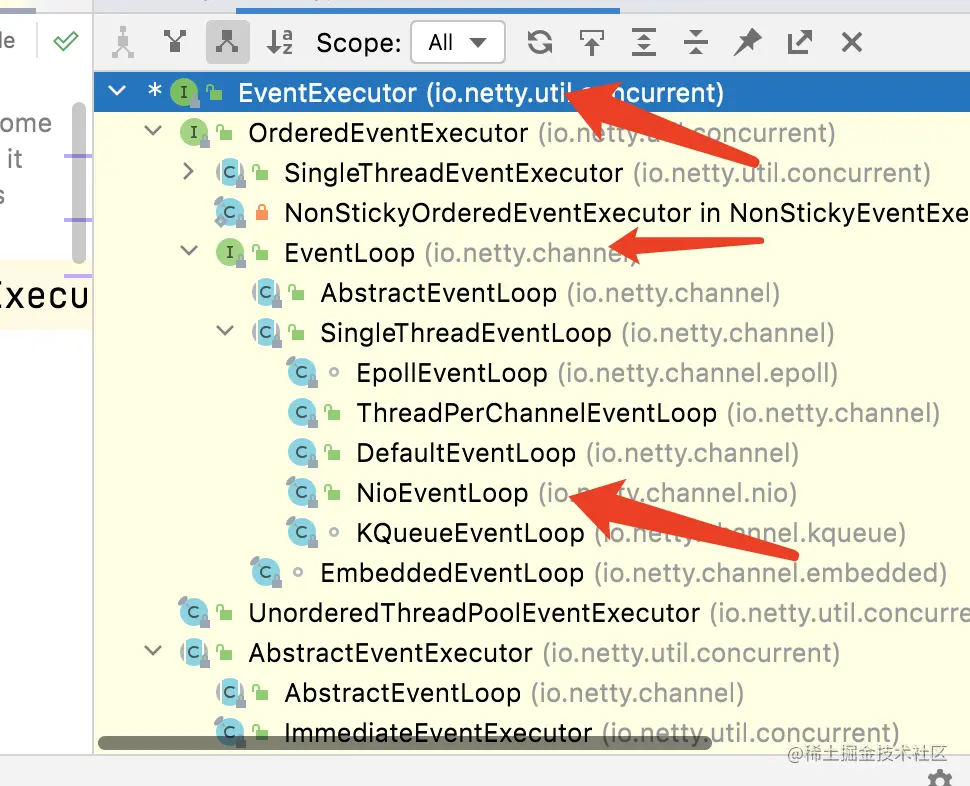
Task: Select the class hierarchy toolbar icon
Action: [123, 42]
